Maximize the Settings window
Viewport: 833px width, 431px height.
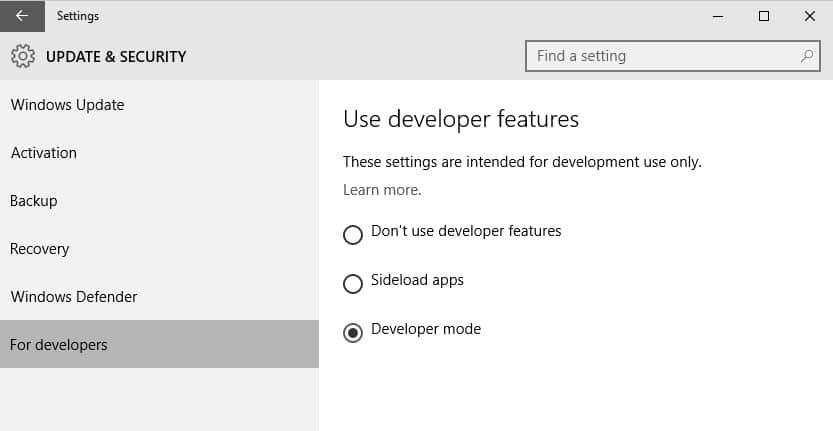pos(764,16)
